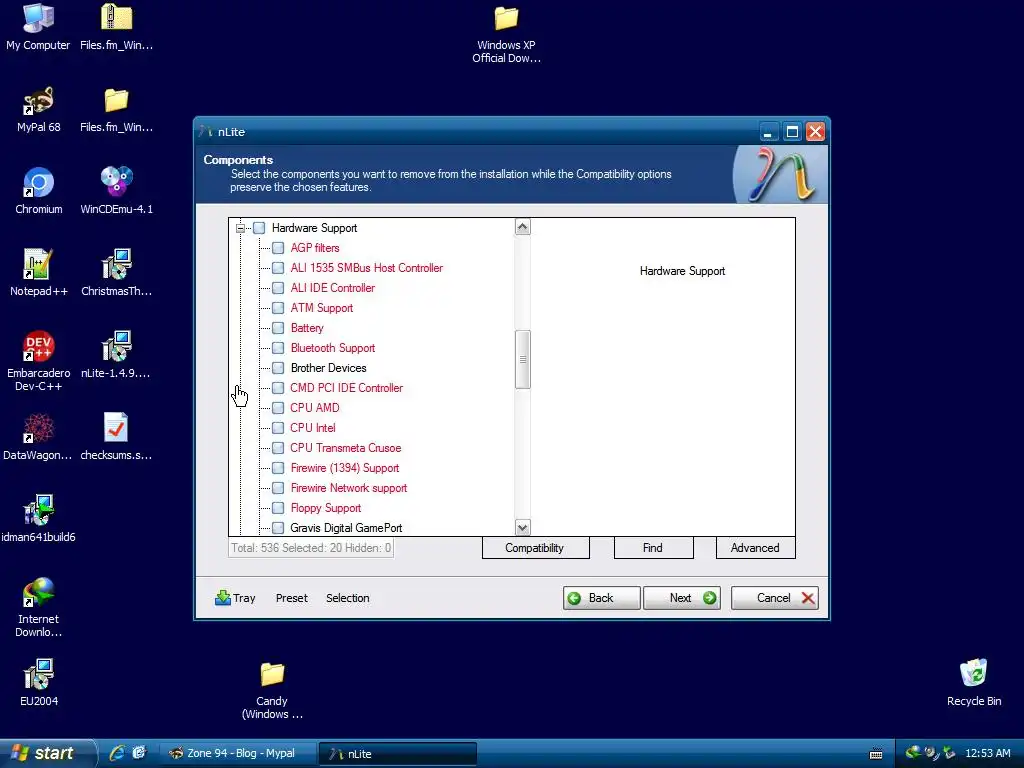The image size is (1024, 768).
Task: Check the Battery checkbox
Action: coord(278,328)
